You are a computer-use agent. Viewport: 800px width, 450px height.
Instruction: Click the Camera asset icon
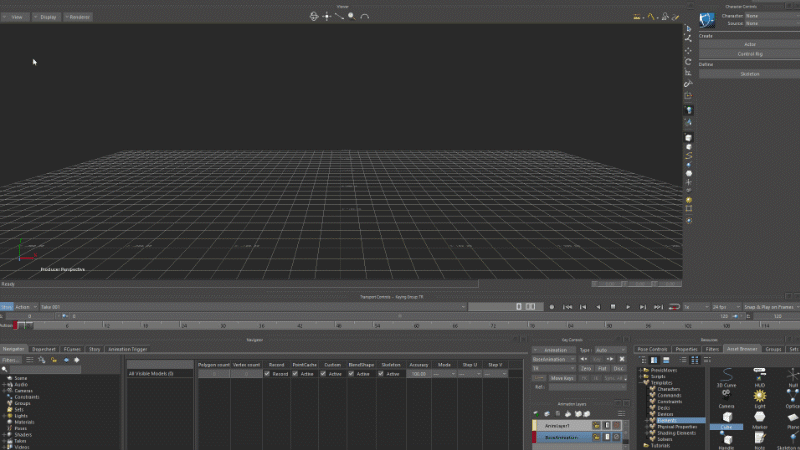coord(727,397)
